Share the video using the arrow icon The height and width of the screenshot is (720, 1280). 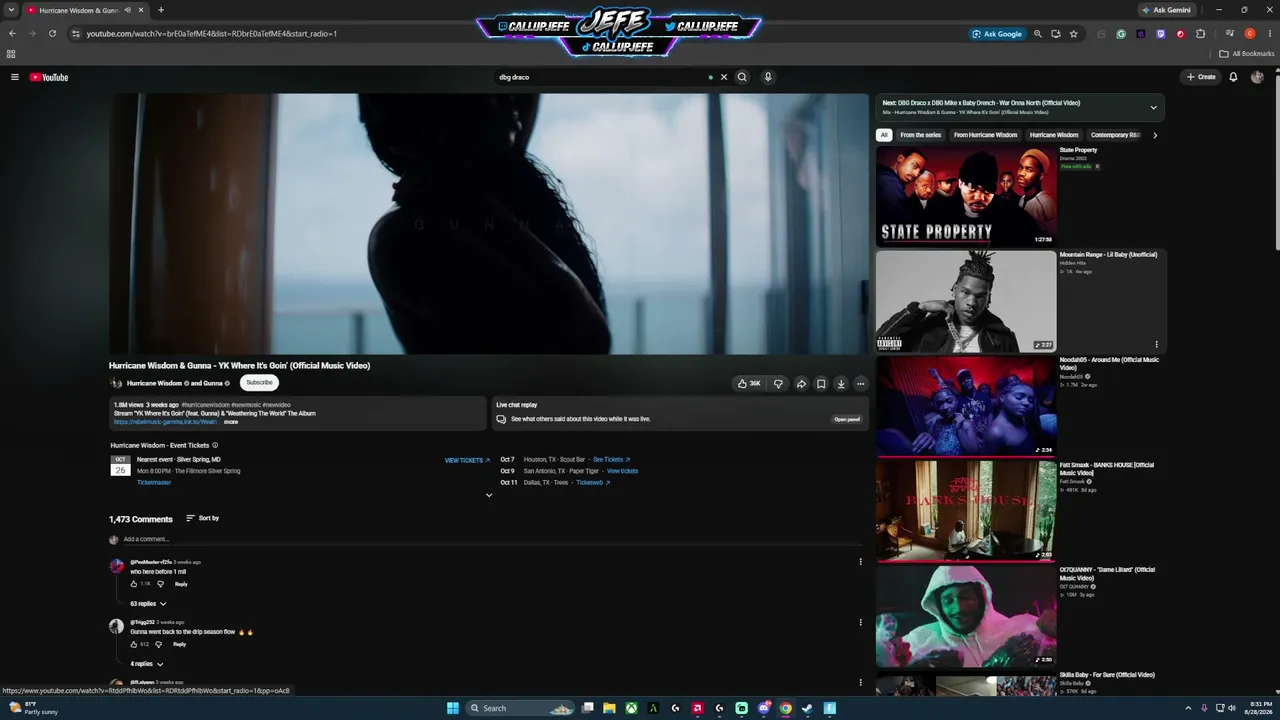click(801, 384)
